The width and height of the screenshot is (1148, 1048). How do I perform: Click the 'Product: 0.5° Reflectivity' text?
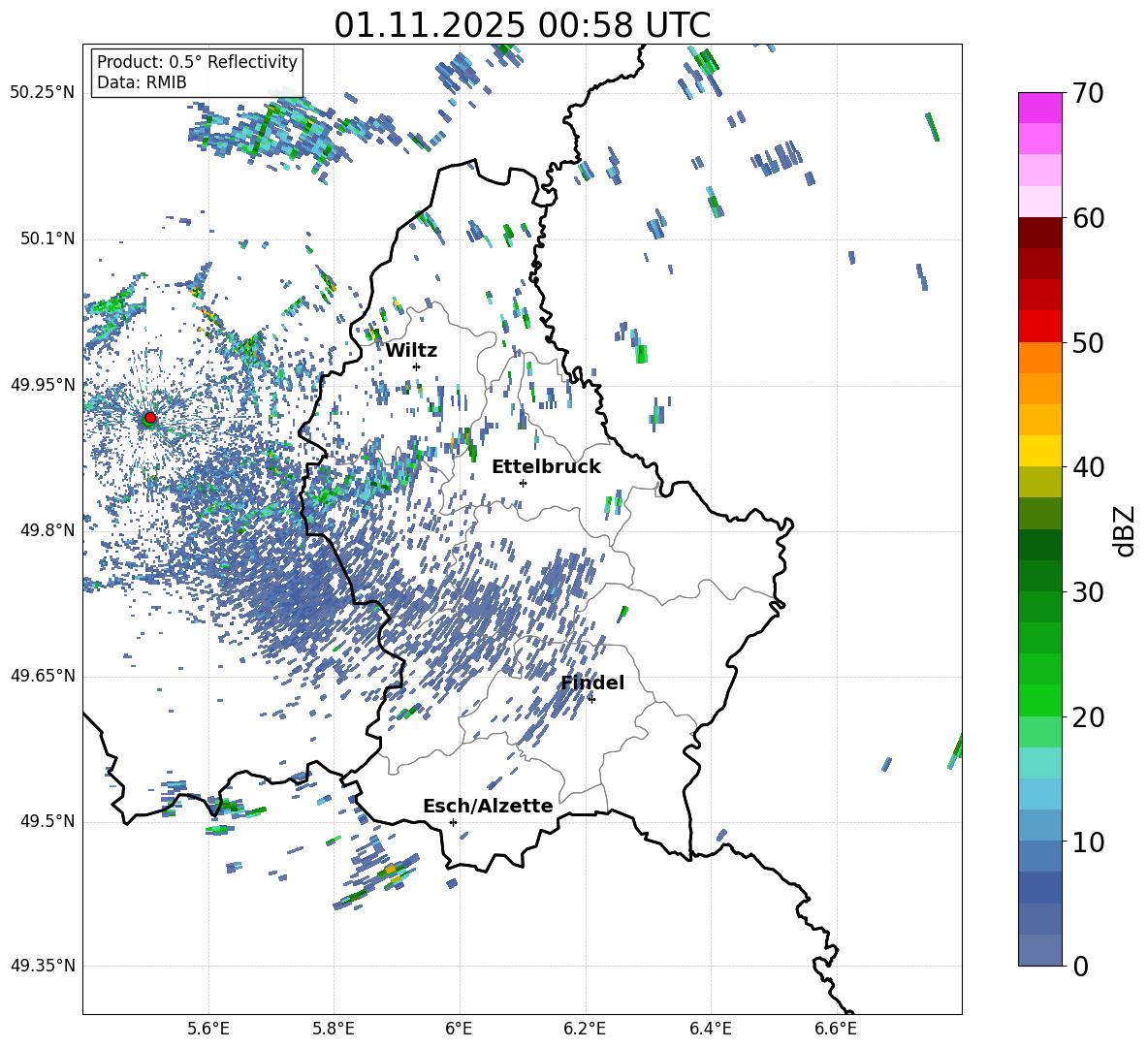(197, 61)
